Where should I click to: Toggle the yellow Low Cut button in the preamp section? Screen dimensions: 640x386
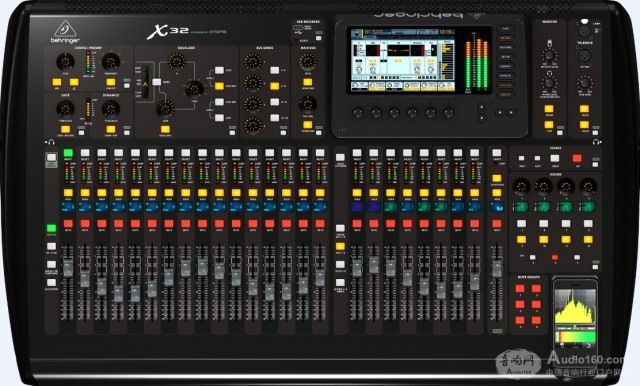point(111,82)
